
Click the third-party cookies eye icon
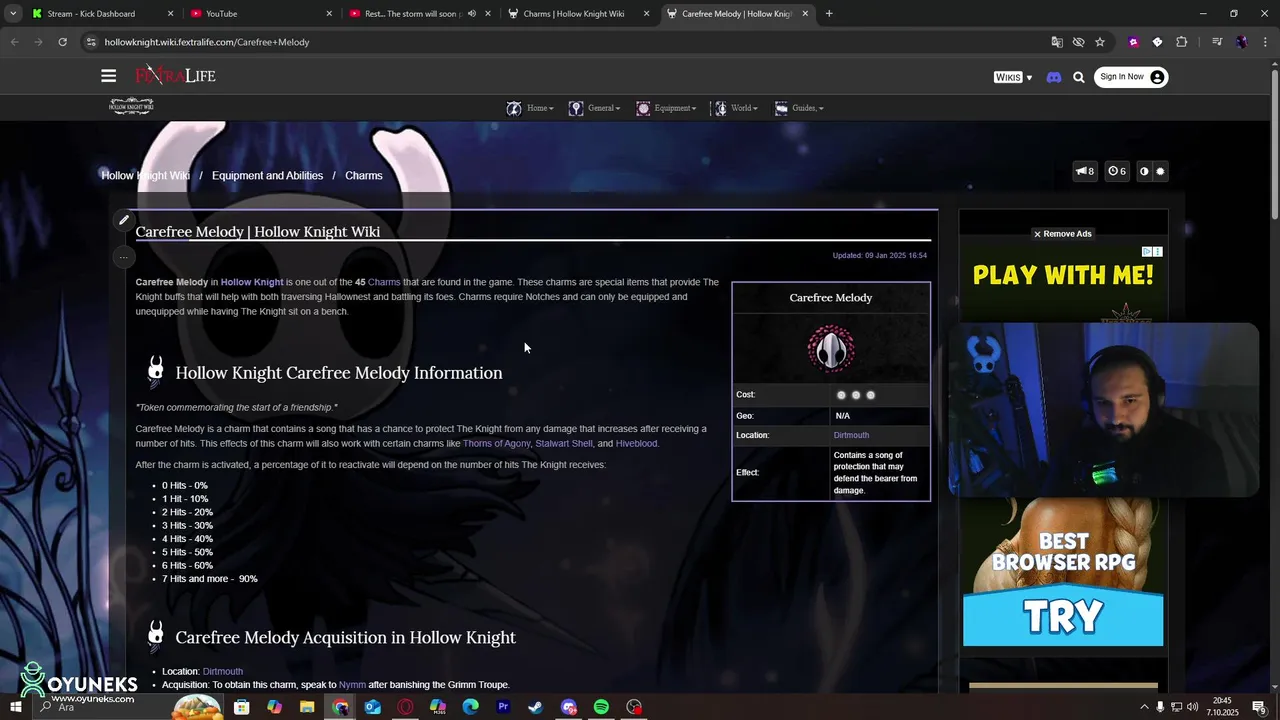pyautogui.click(x=1078, y=42)
